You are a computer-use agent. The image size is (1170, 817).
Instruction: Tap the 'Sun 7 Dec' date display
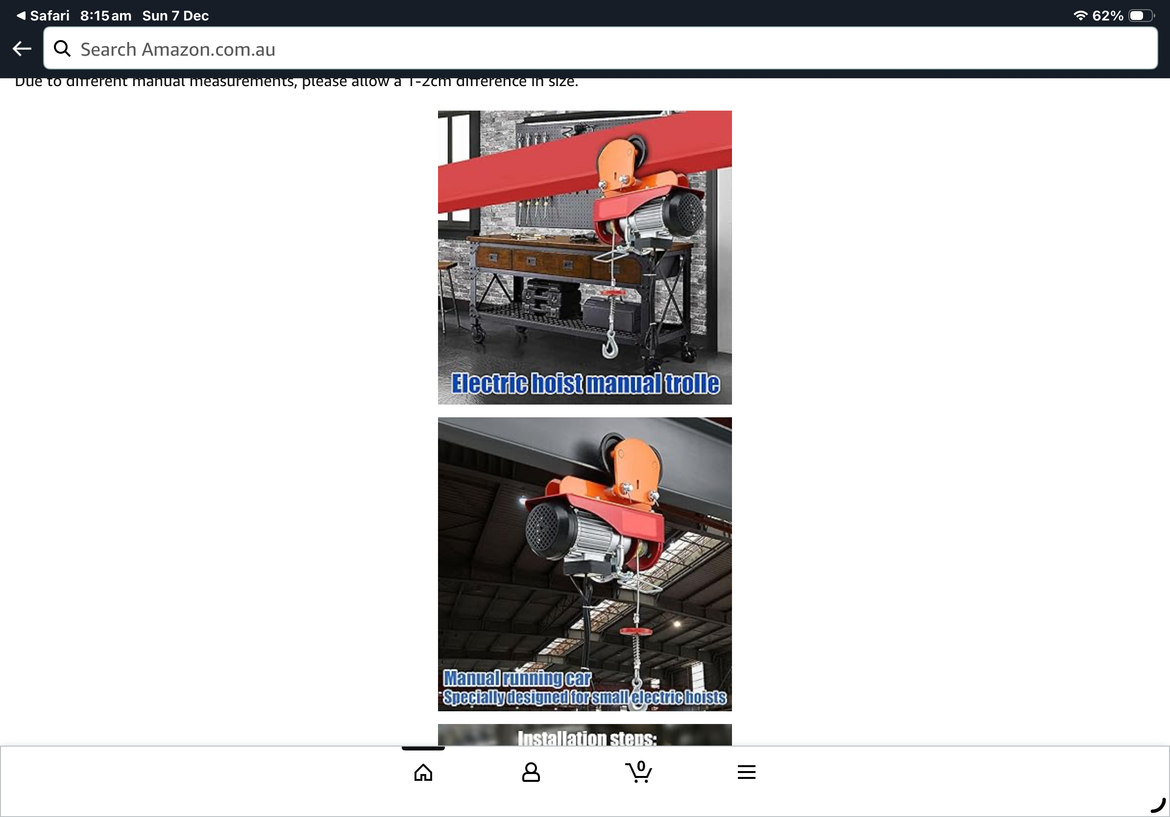tap(175, 16)
